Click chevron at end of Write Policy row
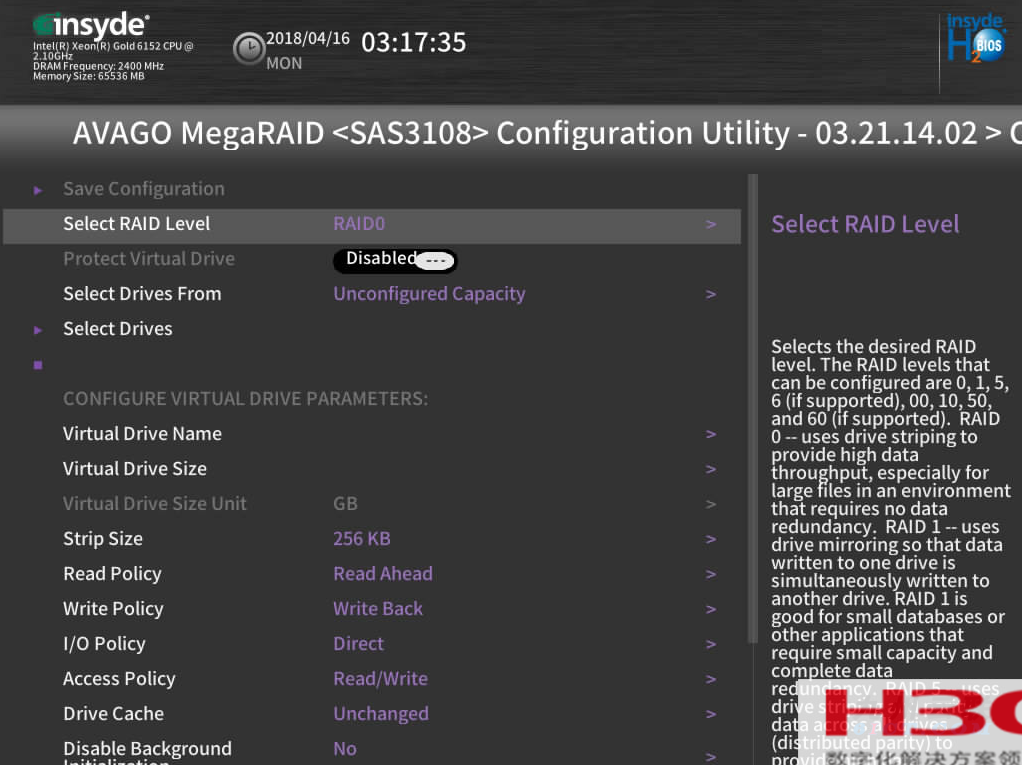 coord(711,609)
